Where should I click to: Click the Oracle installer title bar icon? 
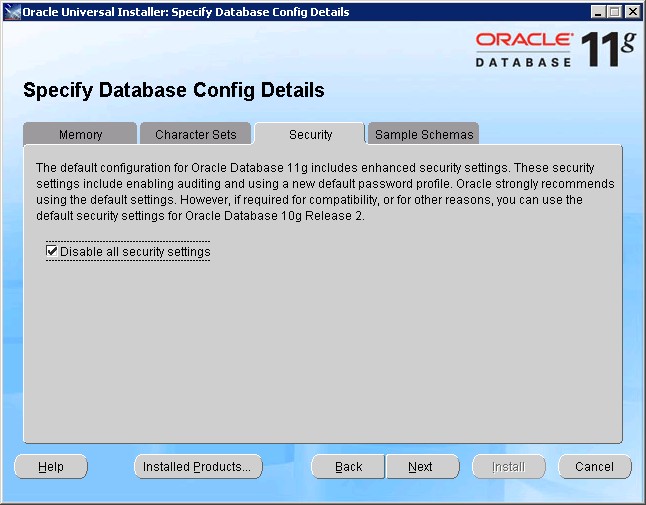[12, 12]
